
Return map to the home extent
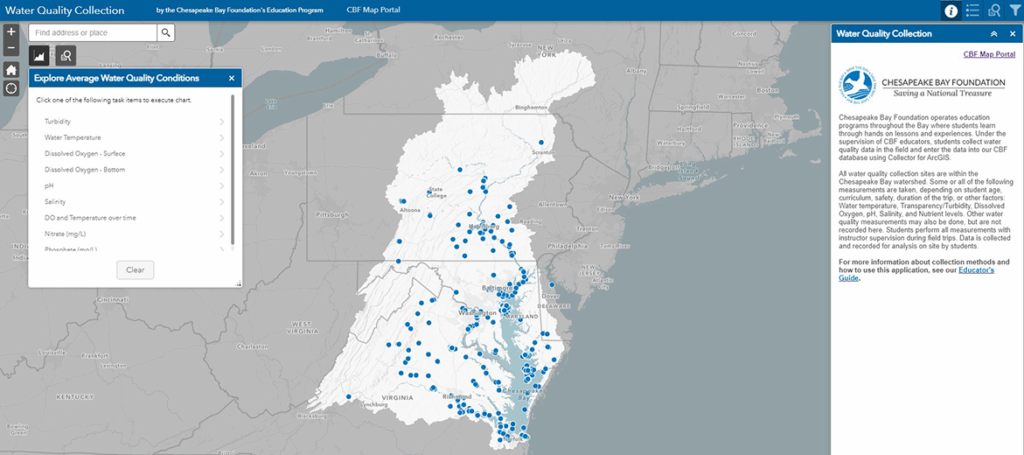point(11,69)
